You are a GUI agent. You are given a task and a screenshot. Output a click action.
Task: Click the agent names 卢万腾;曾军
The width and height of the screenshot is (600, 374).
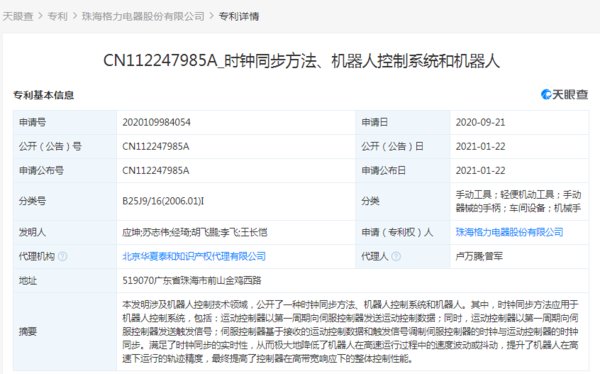click(479, 256)
